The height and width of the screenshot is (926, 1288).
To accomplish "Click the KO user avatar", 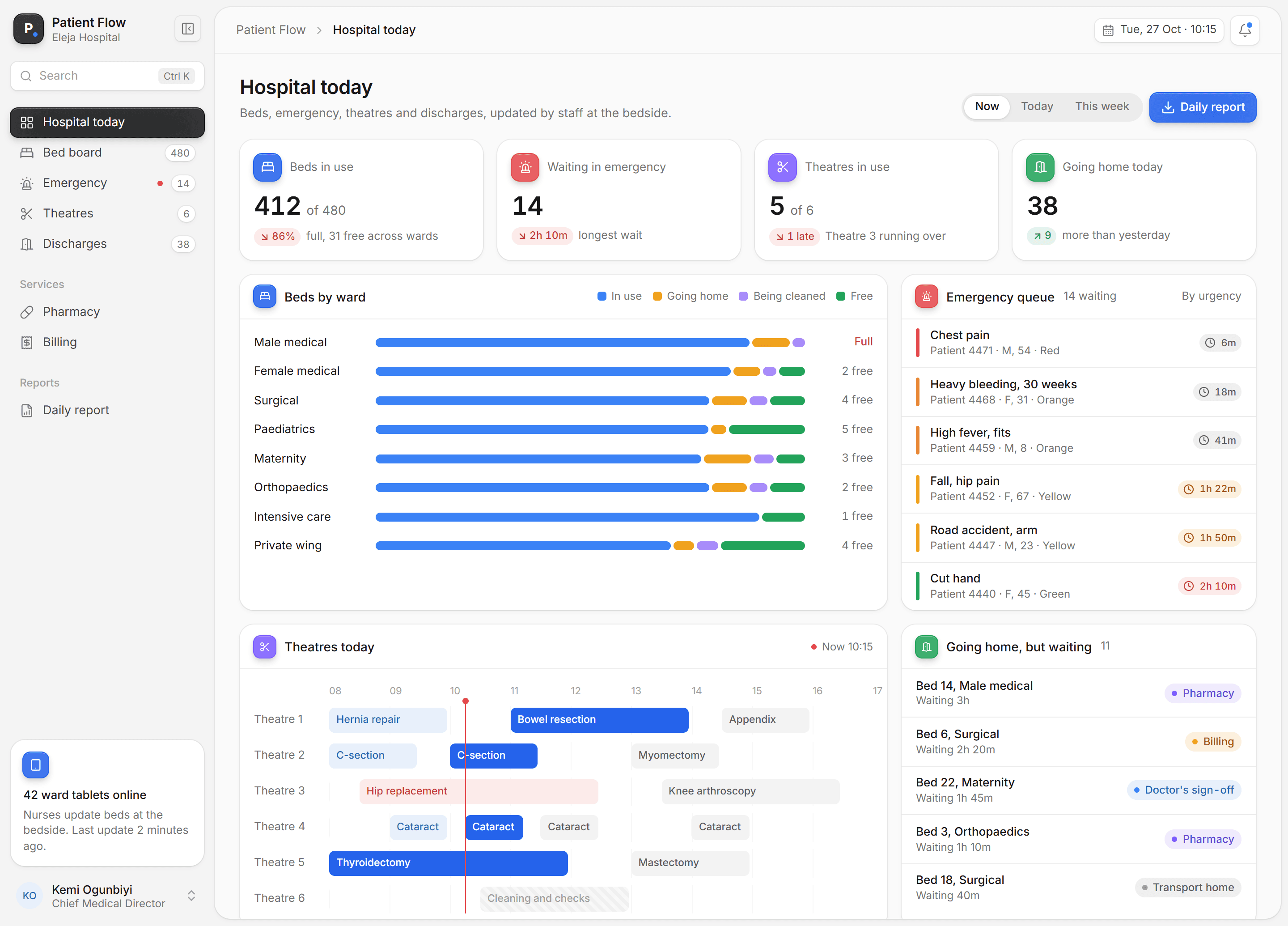I will (x=30, y=896).
